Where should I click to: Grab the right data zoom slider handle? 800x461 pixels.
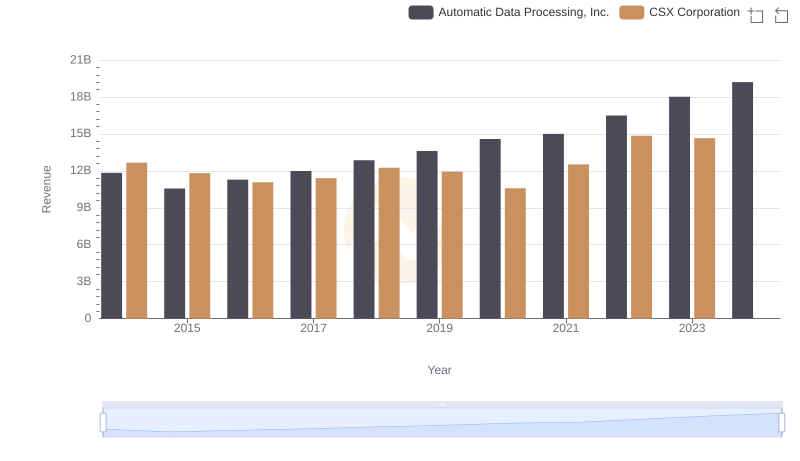point(781,422)
